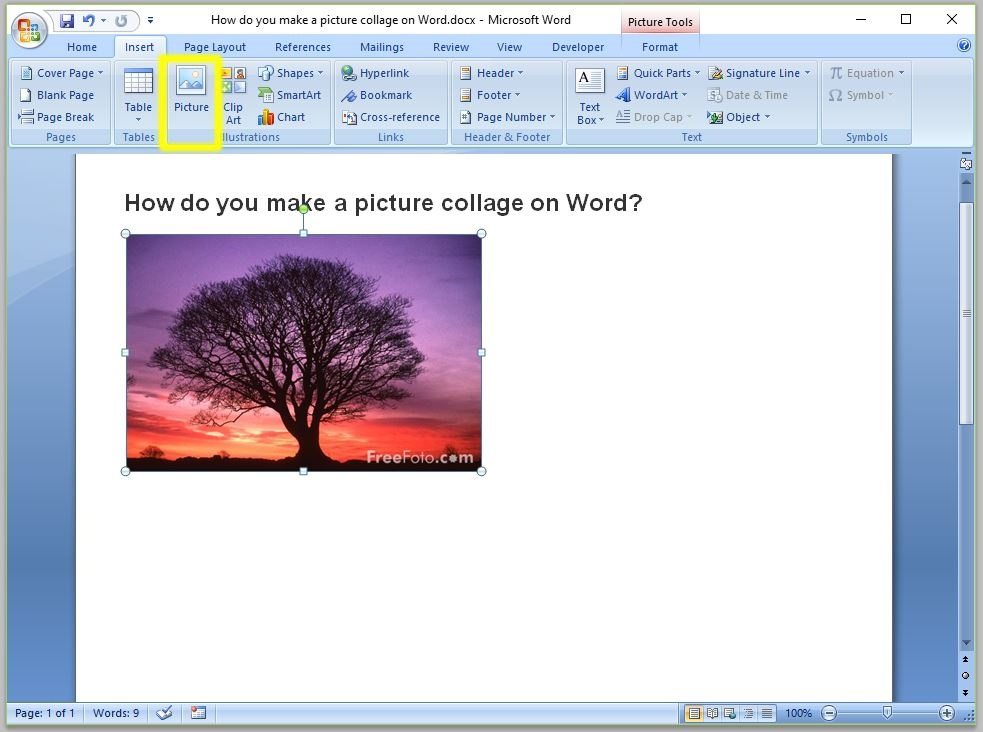Open the Review tab

click(x=451, y=47)
